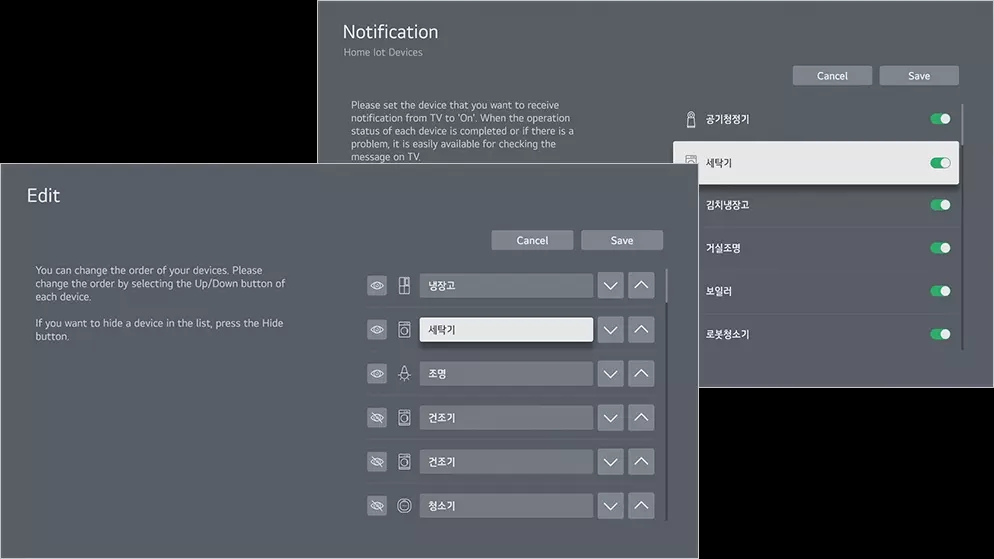Hide the 냉장고 device using its eye icon

point(377,286)
